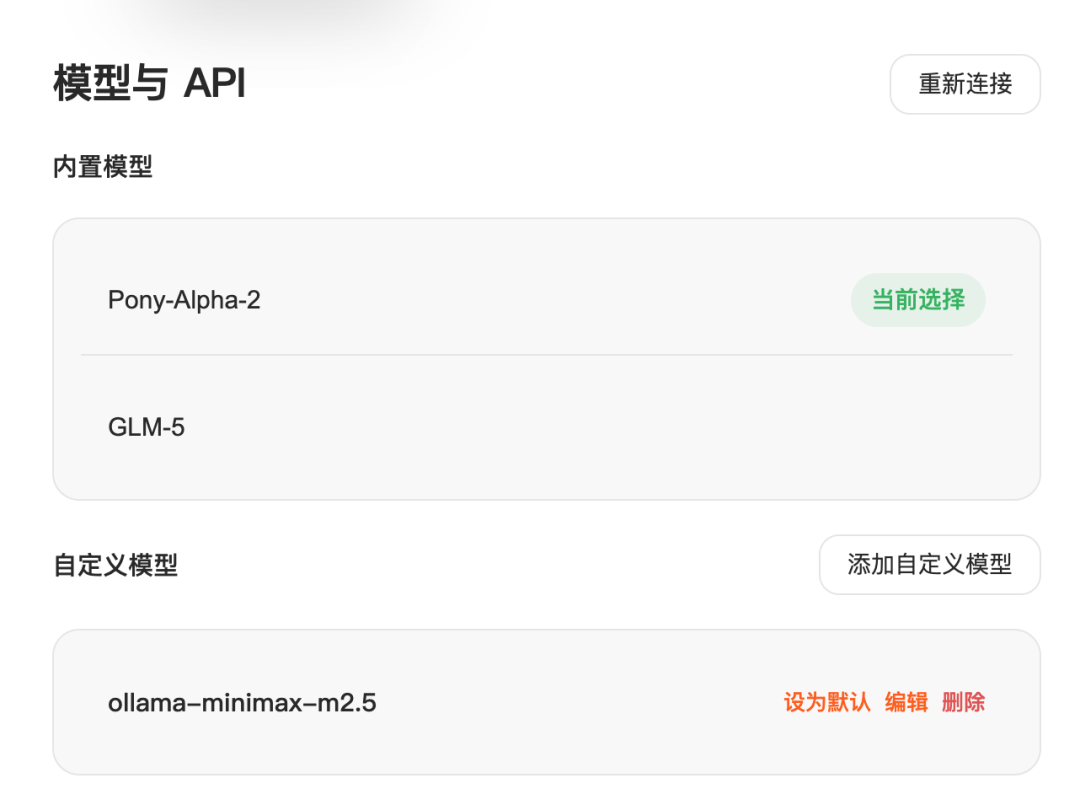Image resolution: width=1080 pixels, height=794 pixels.
Task: Click the orange 编辑 text link
Action: 906,702
